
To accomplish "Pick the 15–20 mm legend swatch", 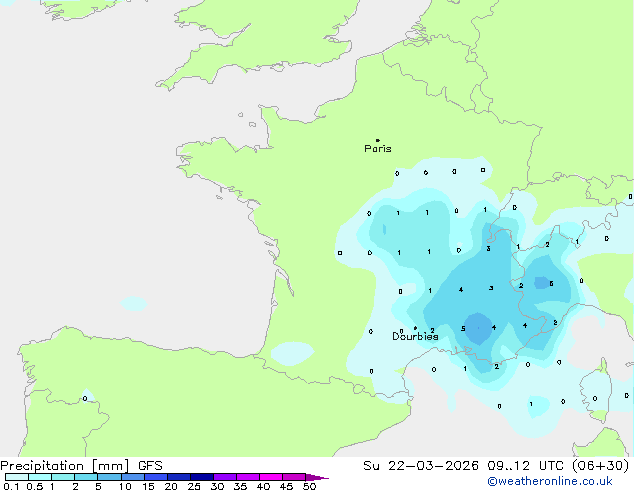I will (x=156, y=477).
